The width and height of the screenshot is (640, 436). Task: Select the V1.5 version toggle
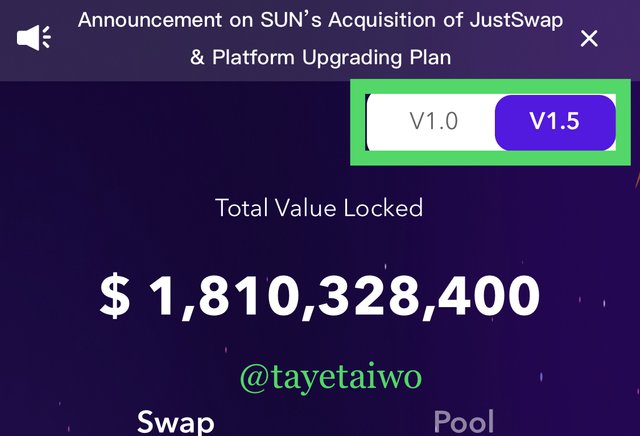click(x=555, y=122)
